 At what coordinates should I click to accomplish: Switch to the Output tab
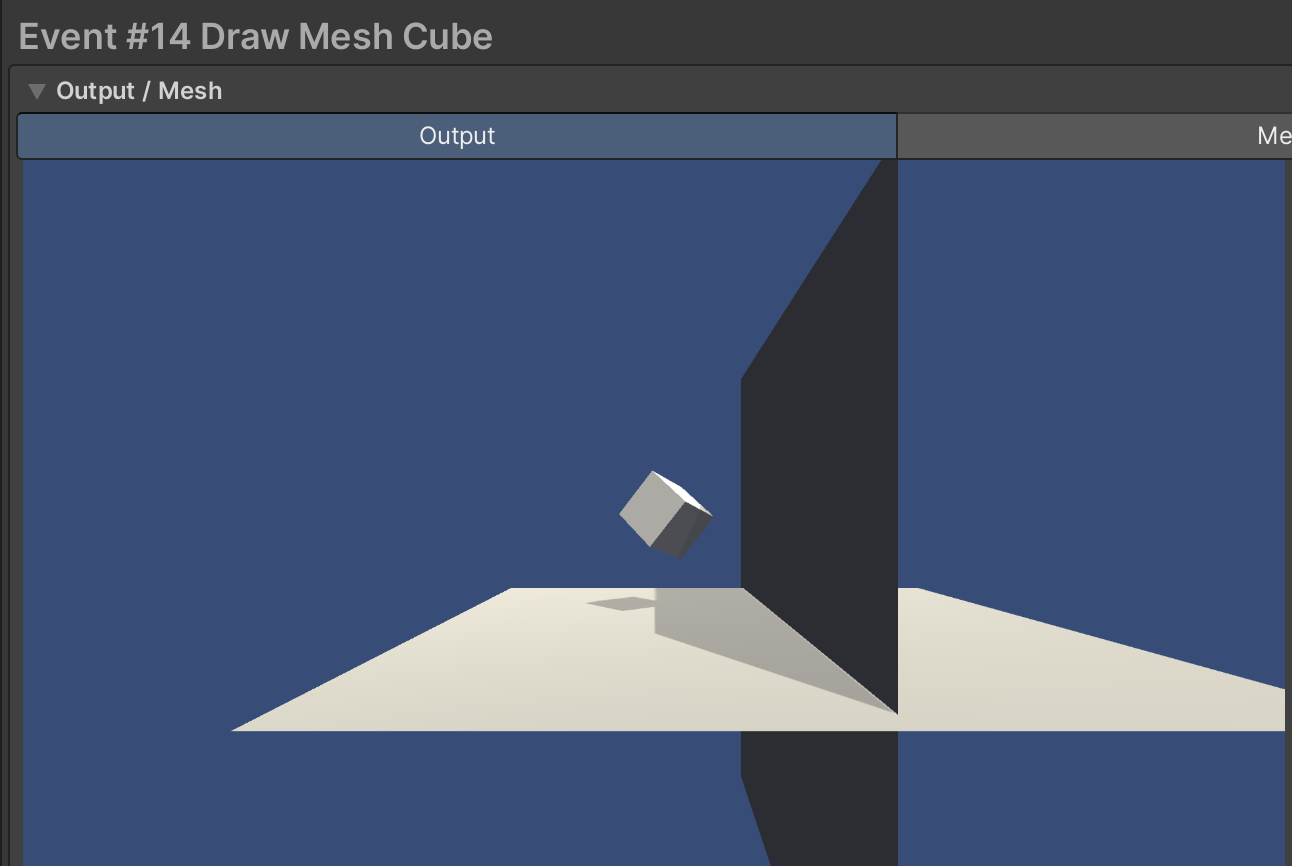tap(457, 136)
